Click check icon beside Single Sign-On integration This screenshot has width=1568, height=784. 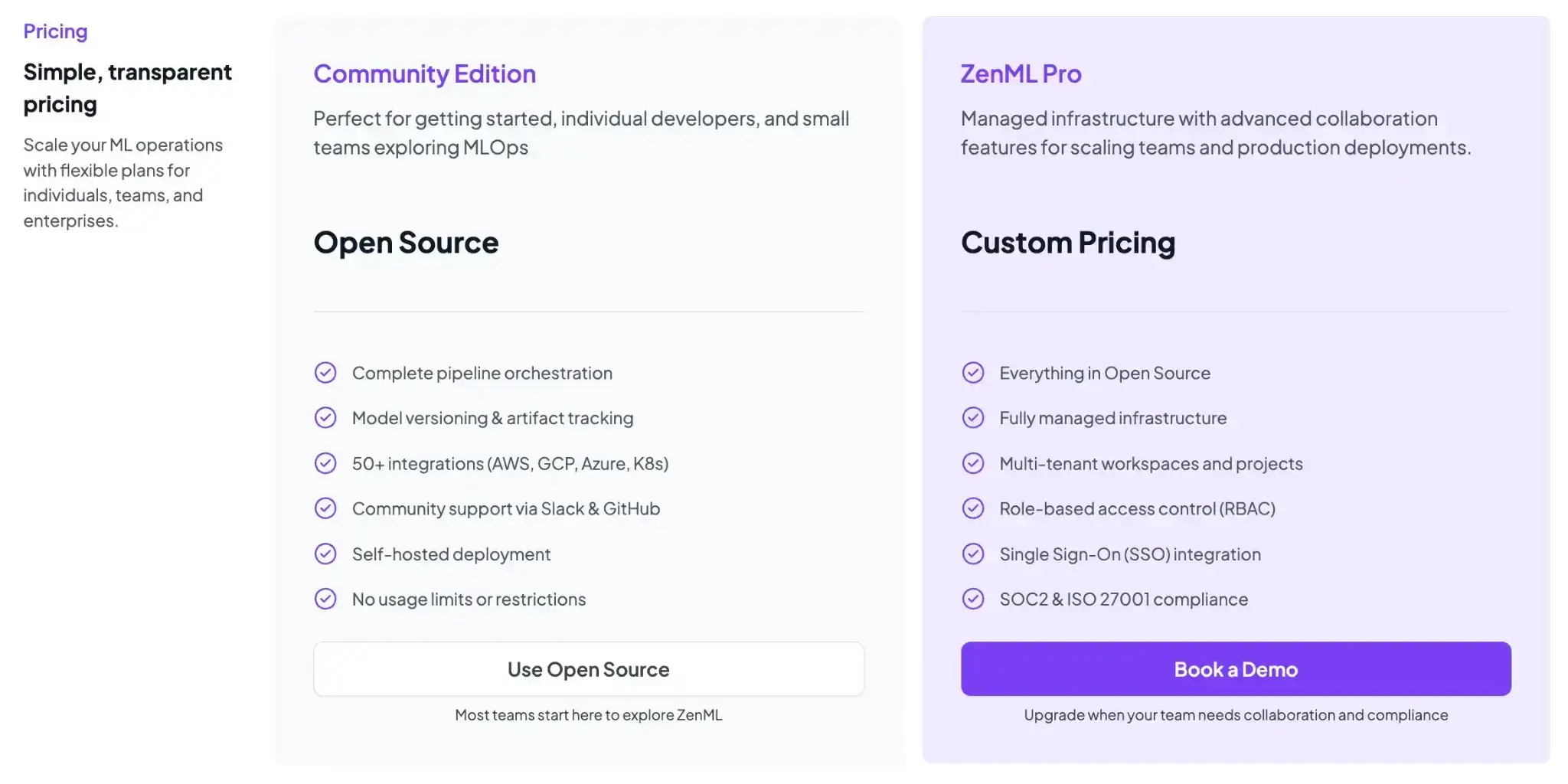973,554
